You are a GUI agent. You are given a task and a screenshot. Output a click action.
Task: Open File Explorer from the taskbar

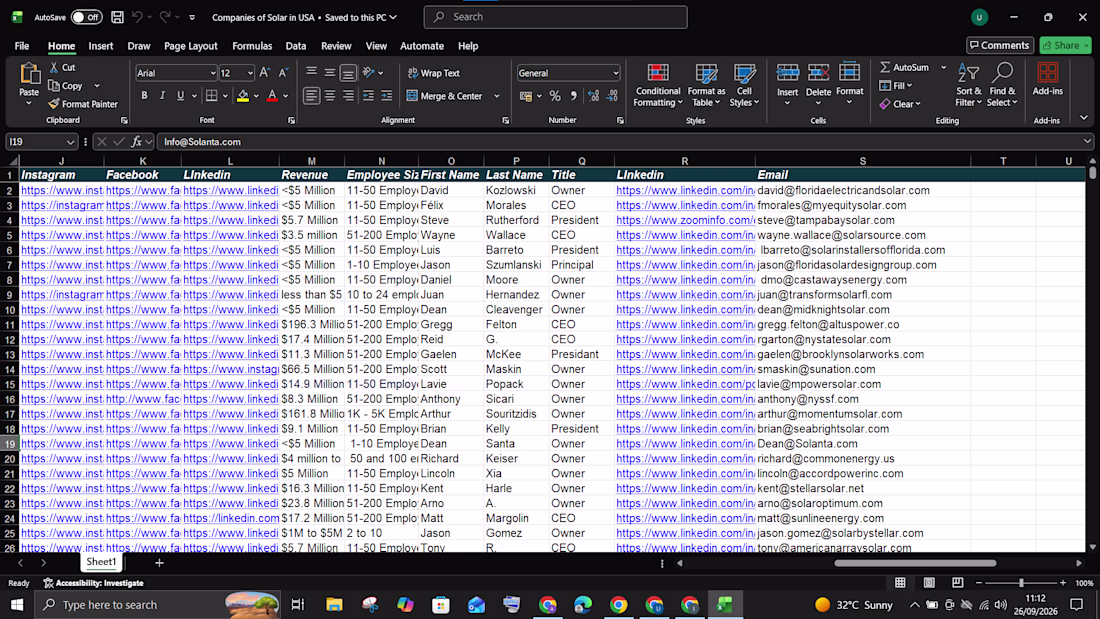pyautogui.click(x=334, y=604)
